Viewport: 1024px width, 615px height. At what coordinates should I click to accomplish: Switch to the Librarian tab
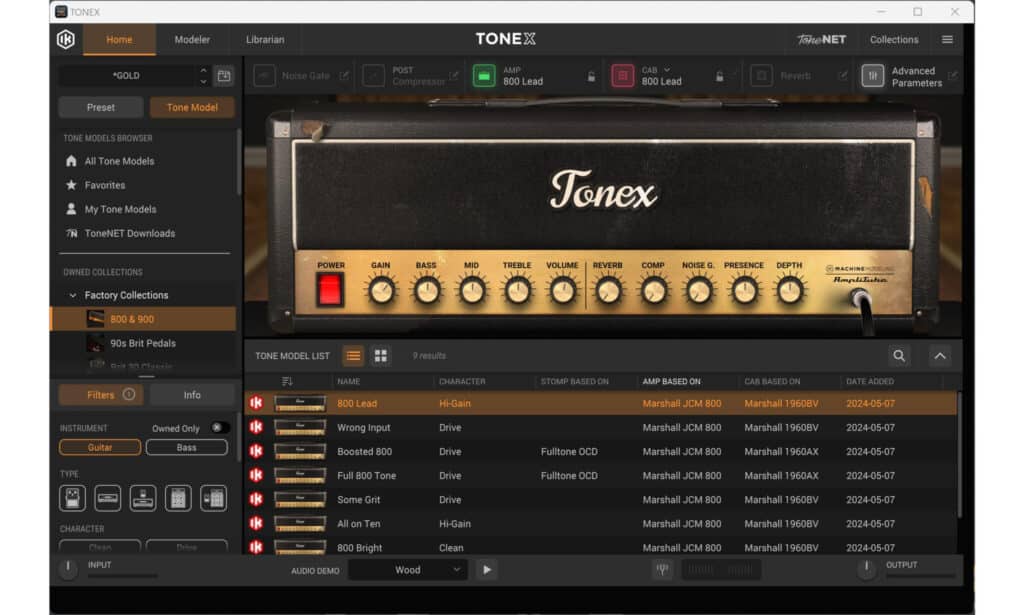tap(265, 40)
